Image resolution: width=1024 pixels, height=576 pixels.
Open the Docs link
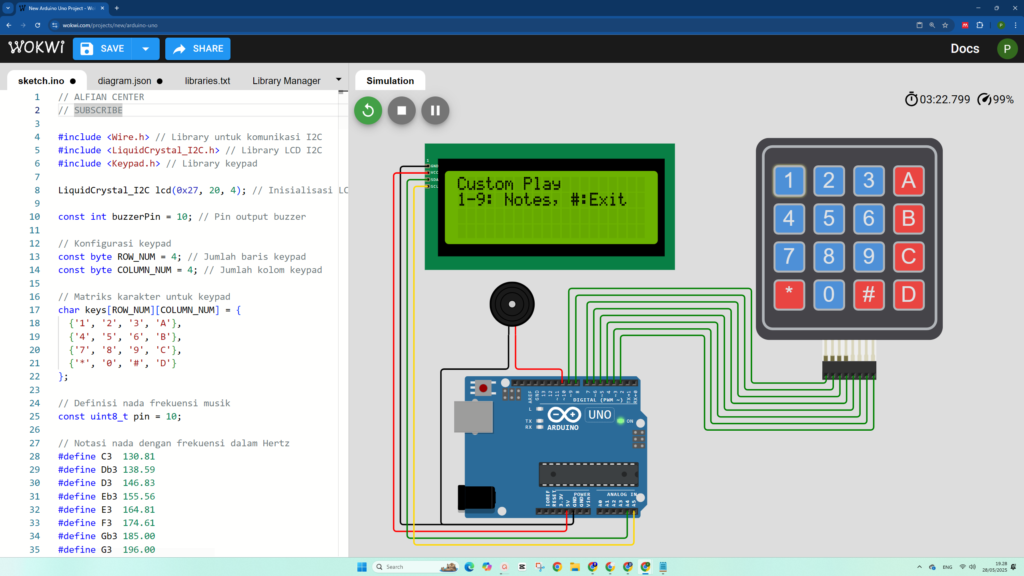[x=964, y=49]
